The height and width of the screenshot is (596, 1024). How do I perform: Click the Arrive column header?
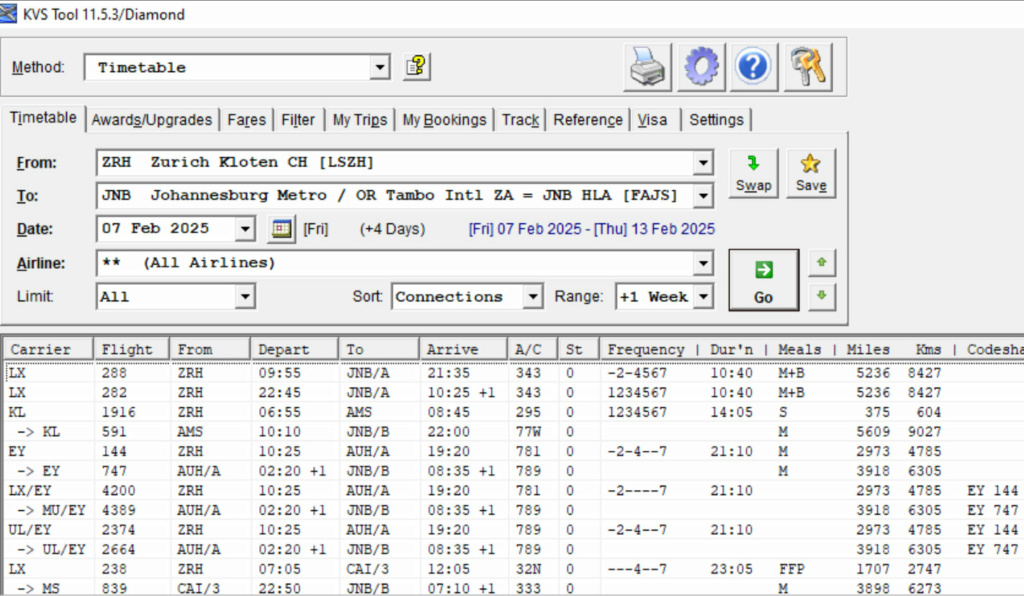point(463,349)
